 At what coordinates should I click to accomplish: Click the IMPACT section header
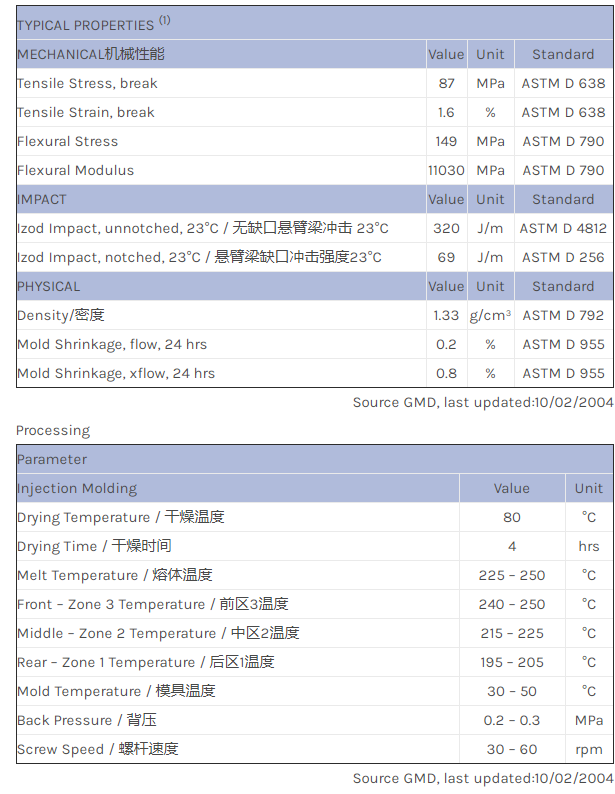(x=42, y=199)
